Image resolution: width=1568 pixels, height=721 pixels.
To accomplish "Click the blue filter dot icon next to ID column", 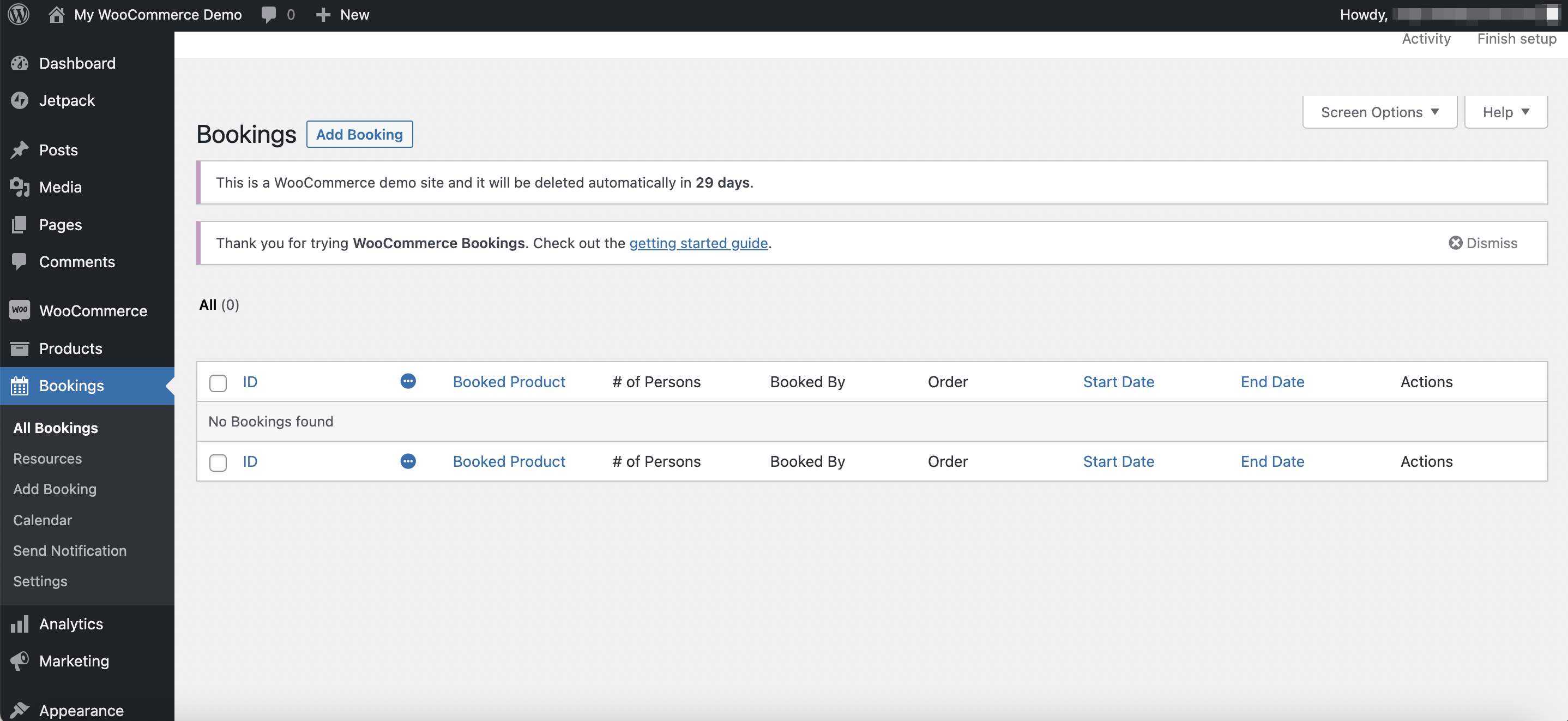I will pos(408,381).
